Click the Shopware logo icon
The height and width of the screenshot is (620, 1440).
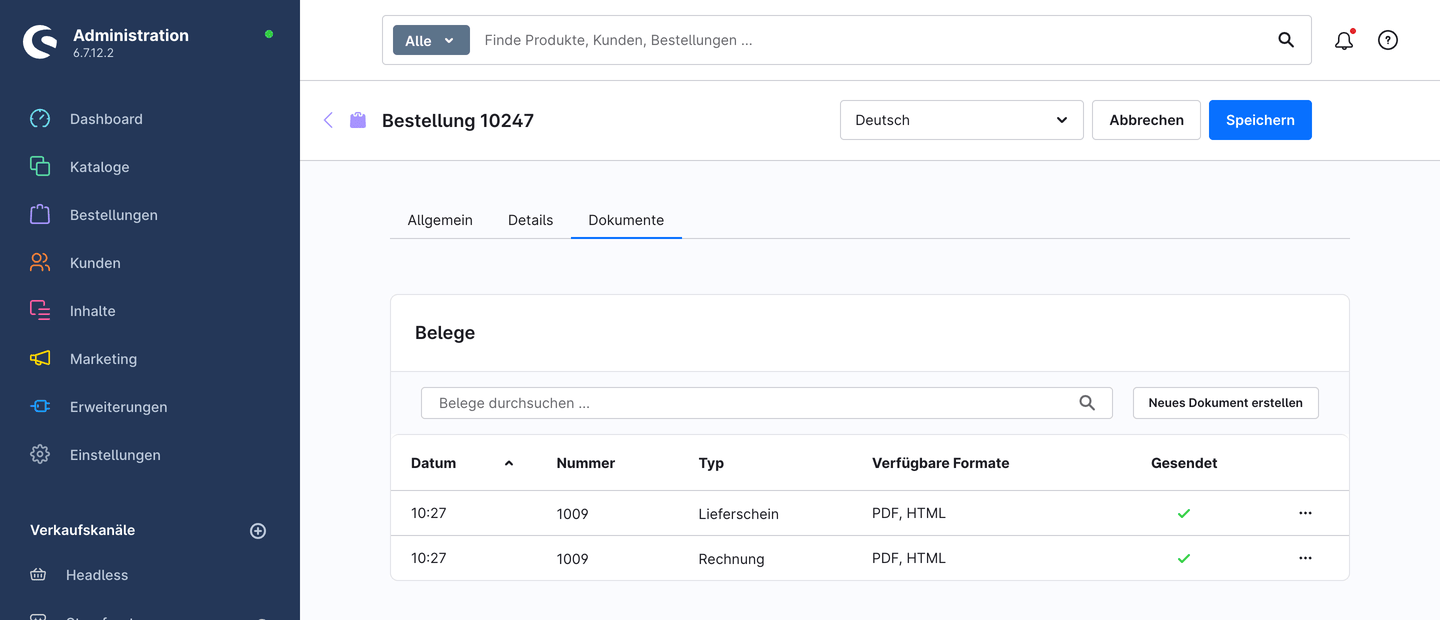coord(40,42)
